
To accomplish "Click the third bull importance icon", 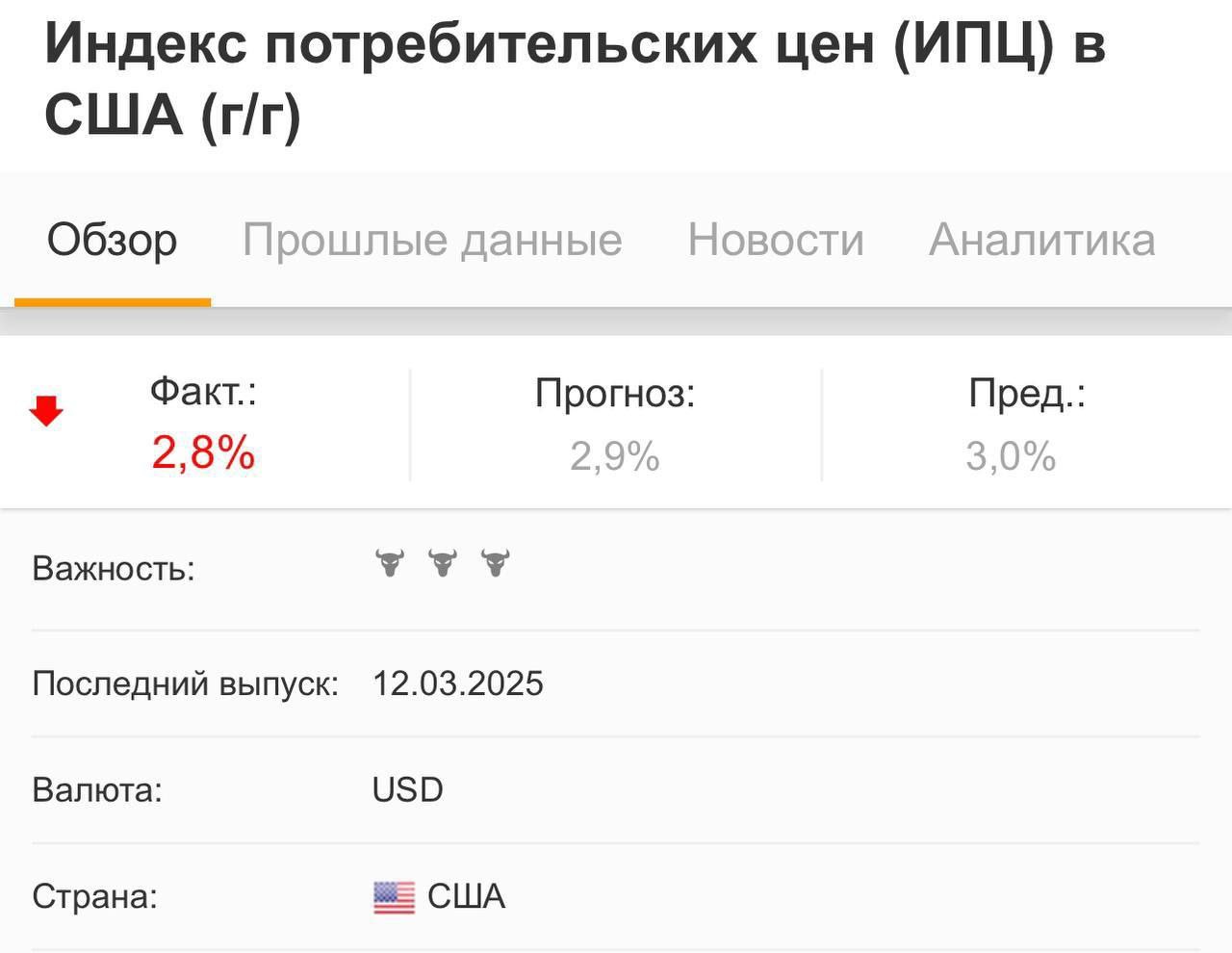I will click(496, 563).
